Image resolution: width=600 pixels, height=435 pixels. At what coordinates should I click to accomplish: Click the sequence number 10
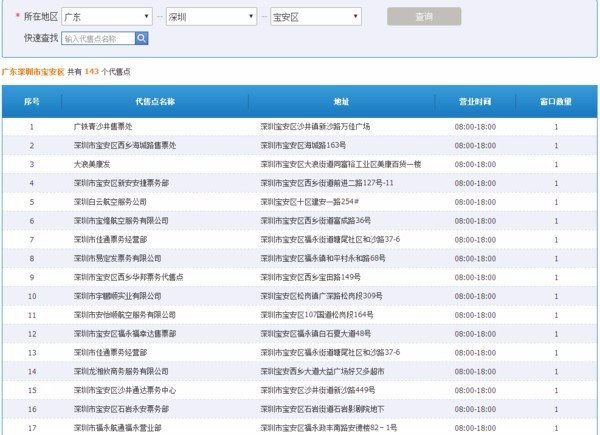click(32, 296)
